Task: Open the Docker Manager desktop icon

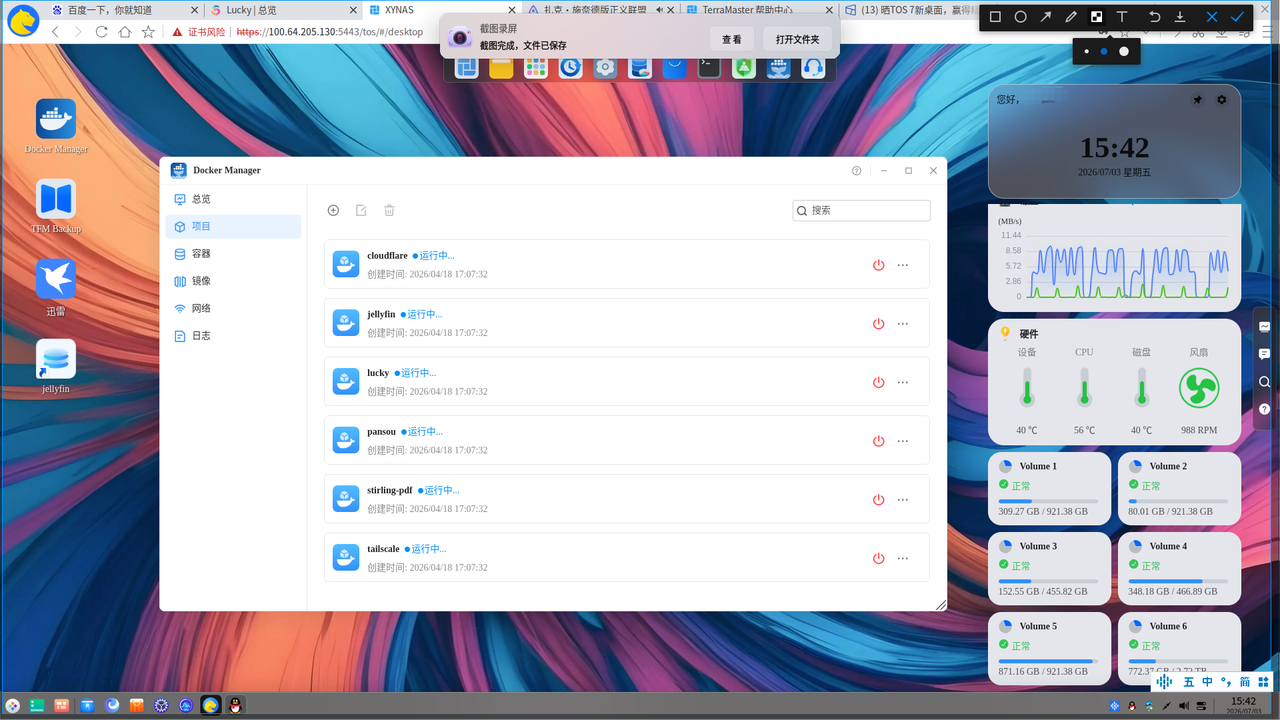Action: click(x=56, y=119)
